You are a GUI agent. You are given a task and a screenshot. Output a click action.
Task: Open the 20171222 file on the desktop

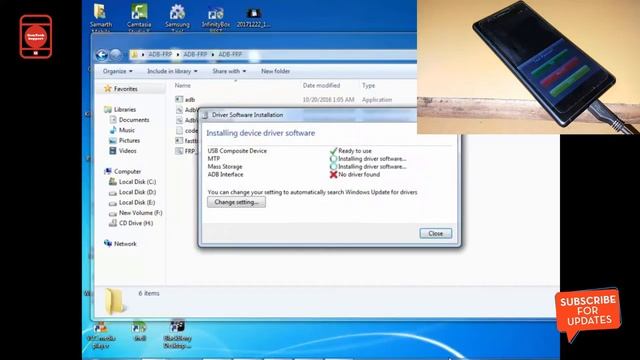(x=253, y=13)
